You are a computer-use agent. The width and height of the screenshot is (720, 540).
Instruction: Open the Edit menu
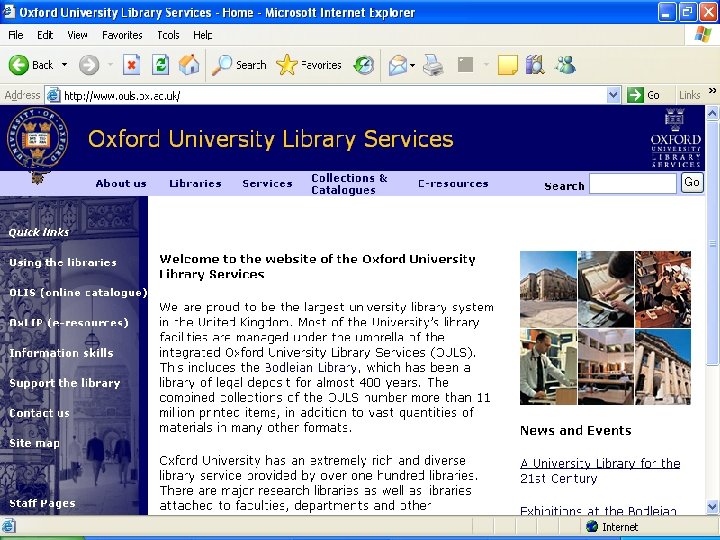(x=45, y=35)
